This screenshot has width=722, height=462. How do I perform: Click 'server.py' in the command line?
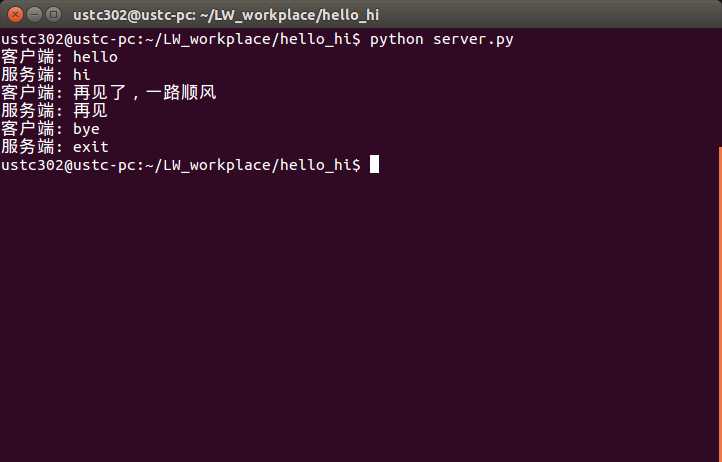pos(473,39)
